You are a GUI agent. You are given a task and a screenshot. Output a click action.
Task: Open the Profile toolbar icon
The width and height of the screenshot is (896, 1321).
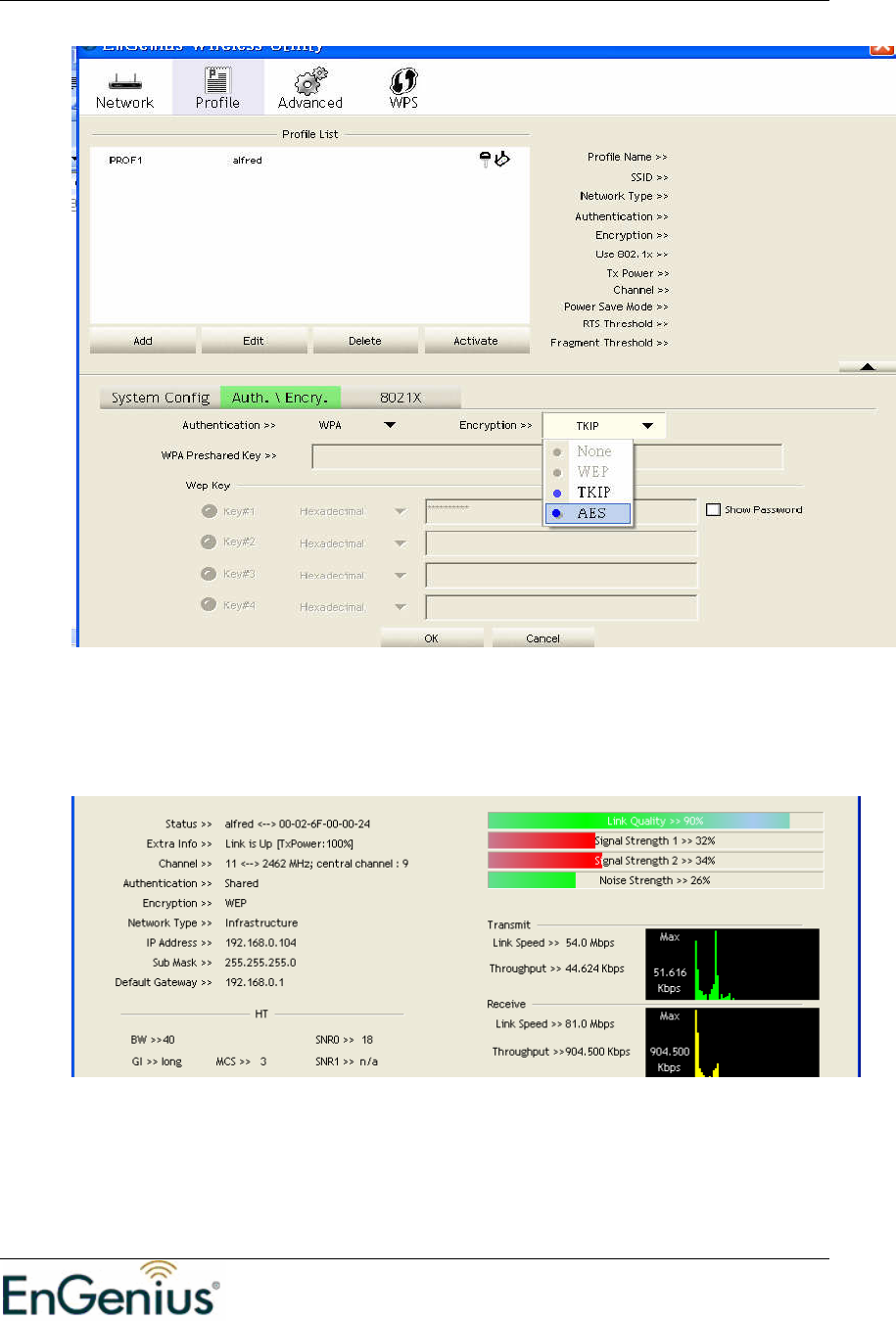[217, 88]
